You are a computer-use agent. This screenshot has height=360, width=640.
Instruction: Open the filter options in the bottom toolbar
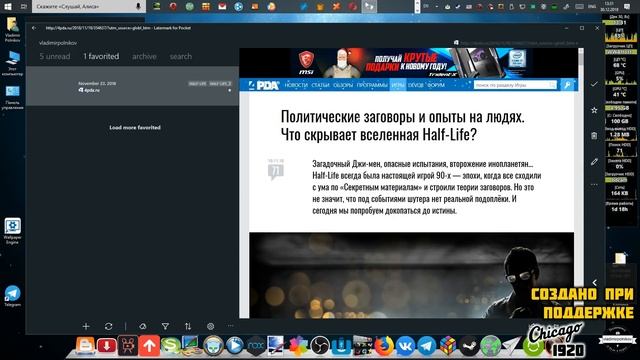(x=165, y=326)
